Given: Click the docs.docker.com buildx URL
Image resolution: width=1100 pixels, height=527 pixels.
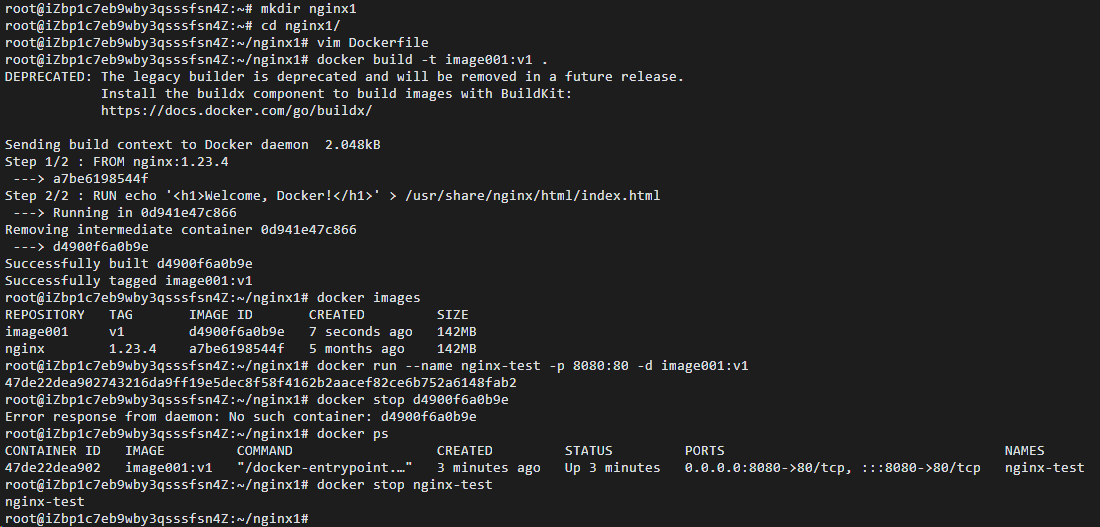Looking at the screenshot, I should [236, 111].
